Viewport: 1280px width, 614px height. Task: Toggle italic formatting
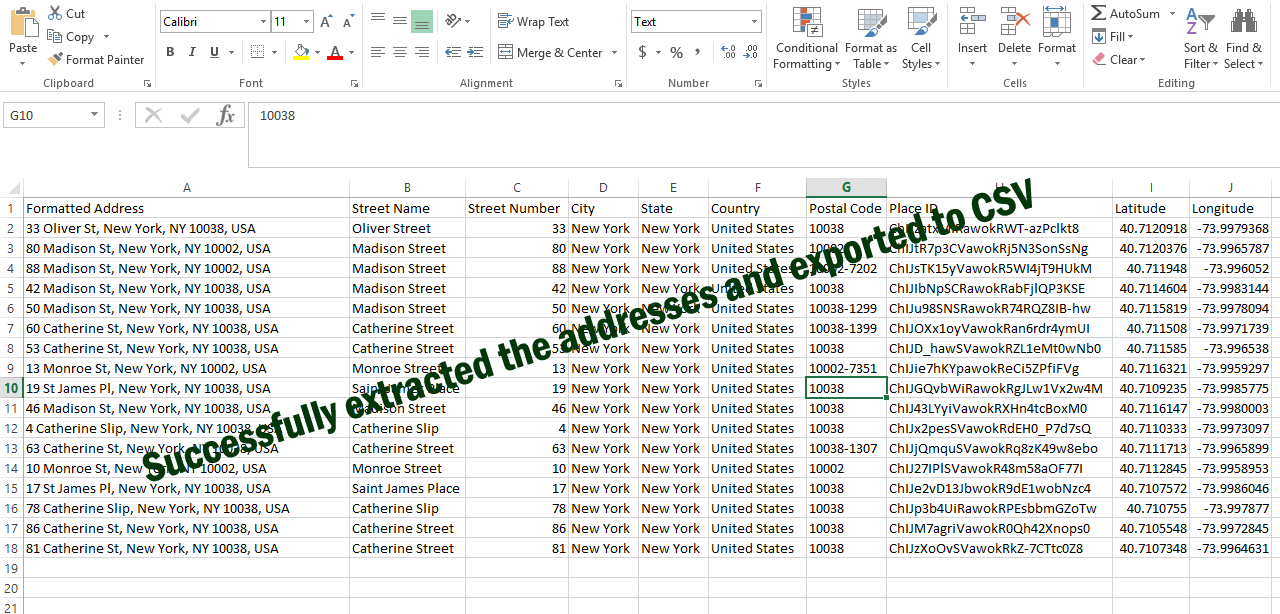(191, 51)
